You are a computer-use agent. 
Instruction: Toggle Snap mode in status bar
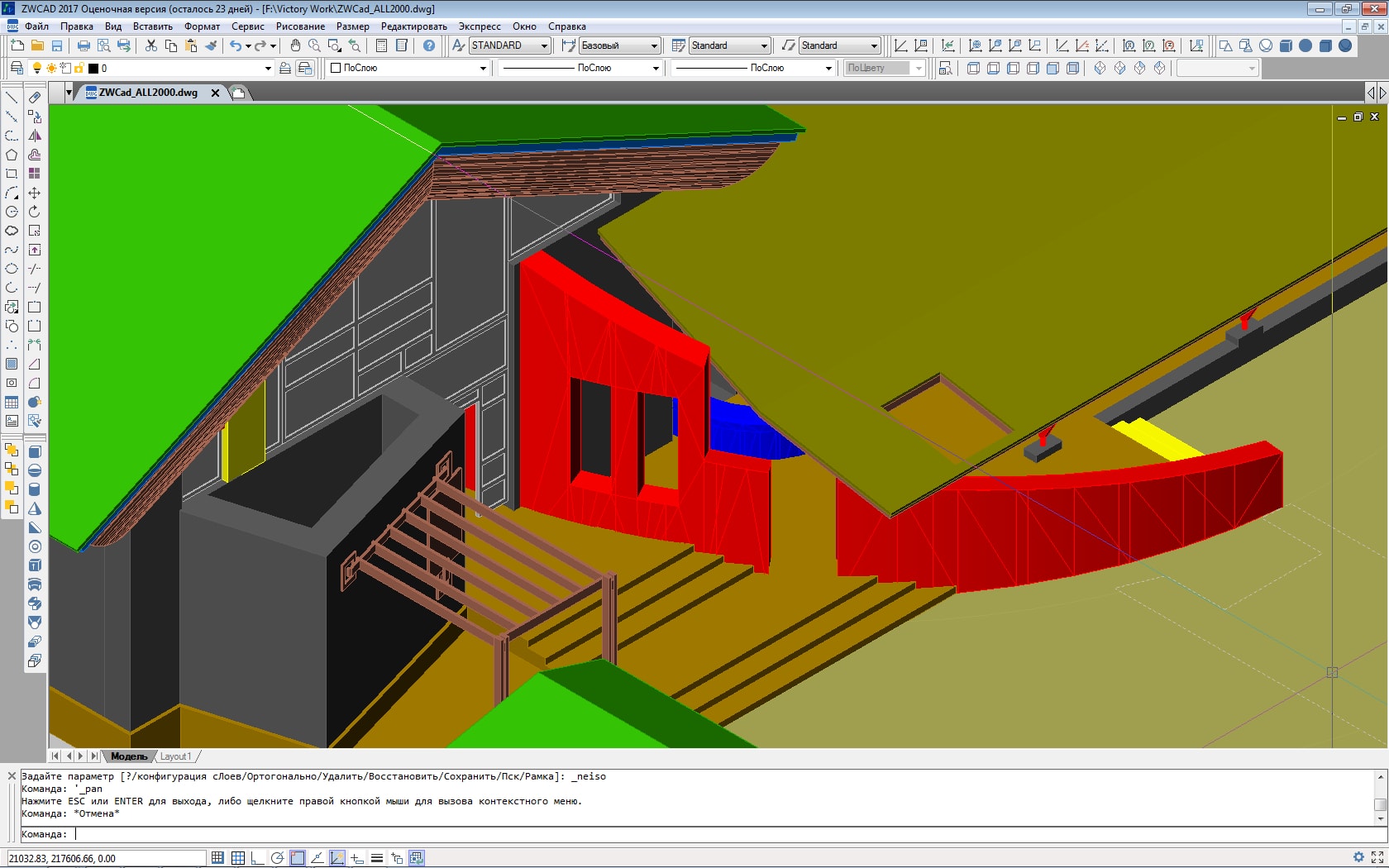tap(217, 858)
